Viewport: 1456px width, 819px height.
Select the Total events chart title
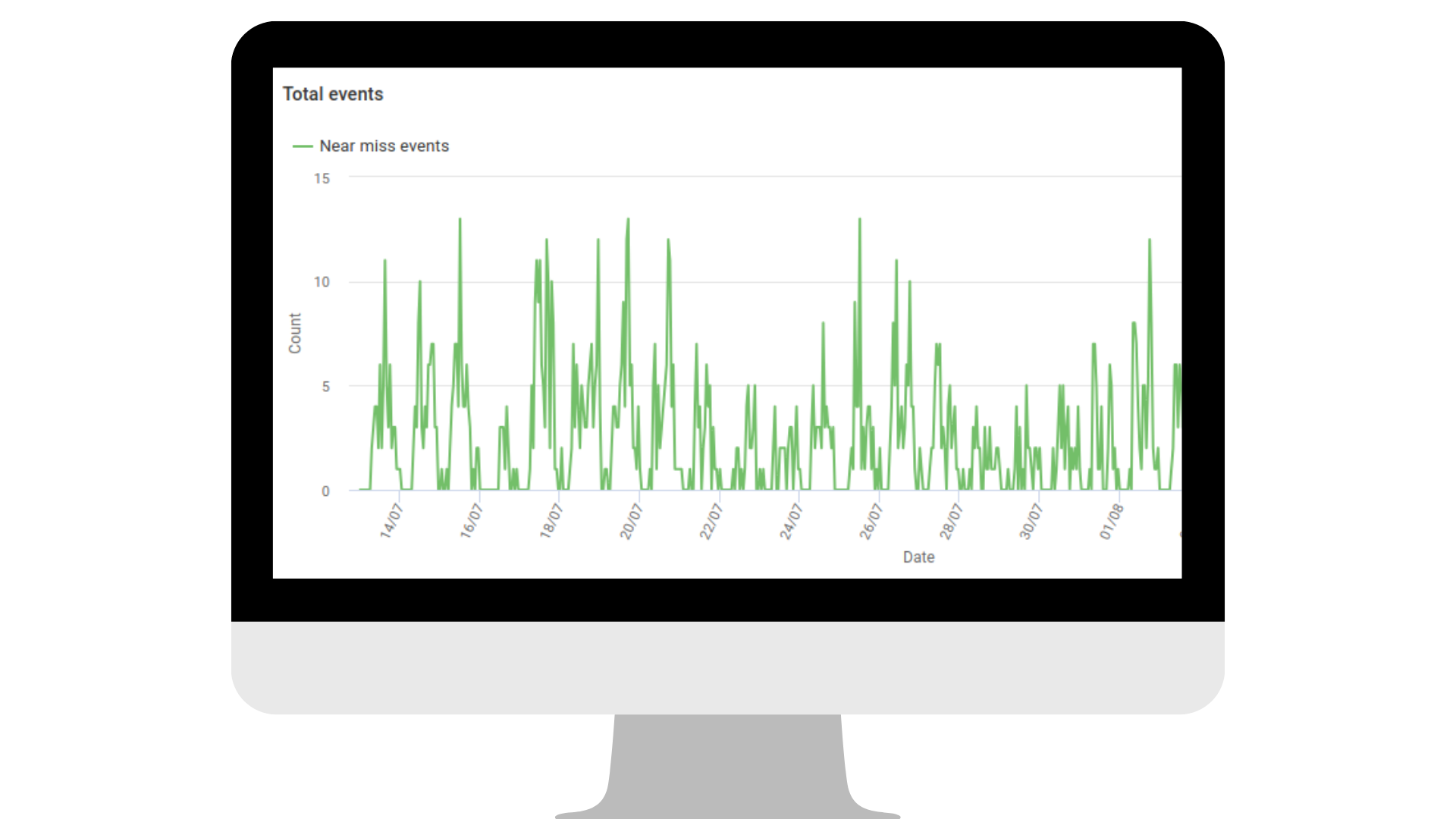(333, 94)
